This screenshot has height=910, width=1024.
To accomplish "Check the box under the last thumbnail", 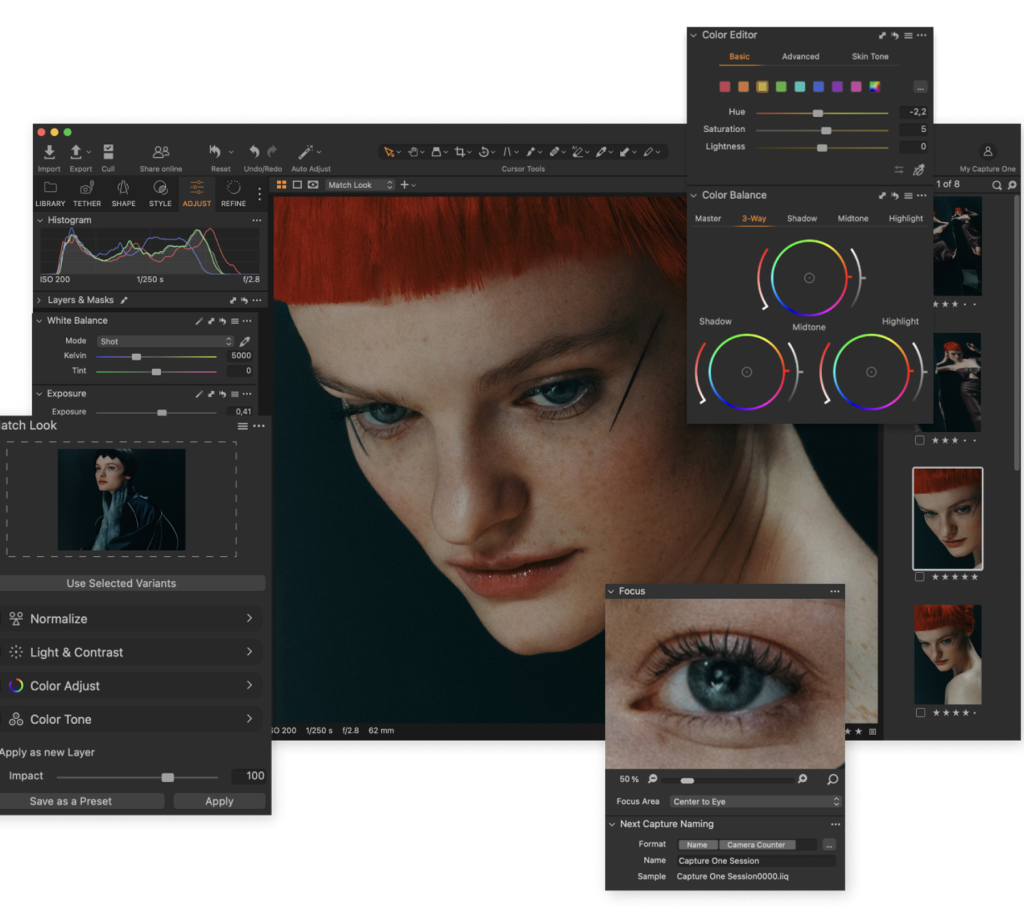I will click(920, 713).
